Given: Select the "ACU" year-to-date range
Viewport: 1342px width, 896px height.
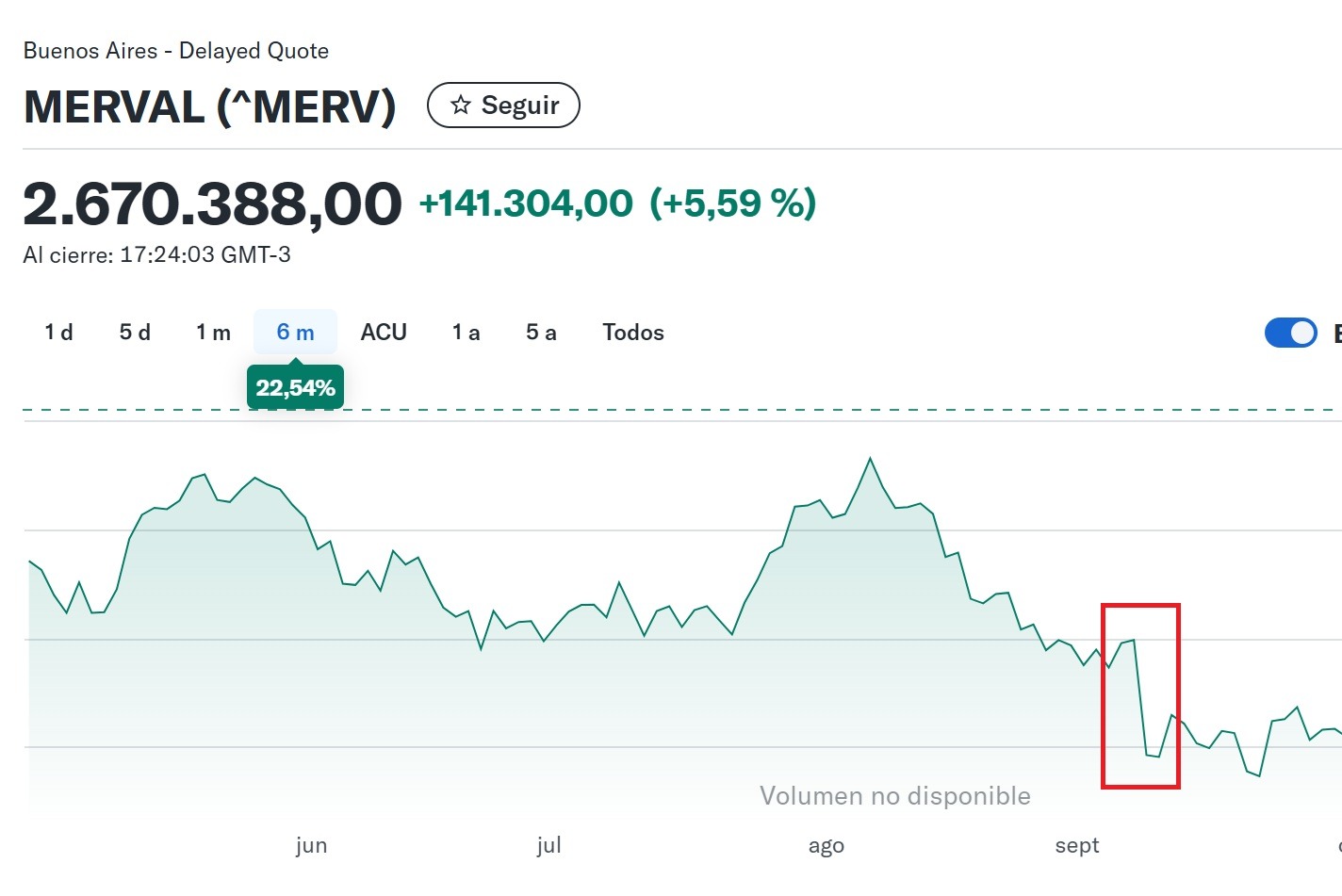Looking at the screenshot, I should coord(383,332).
